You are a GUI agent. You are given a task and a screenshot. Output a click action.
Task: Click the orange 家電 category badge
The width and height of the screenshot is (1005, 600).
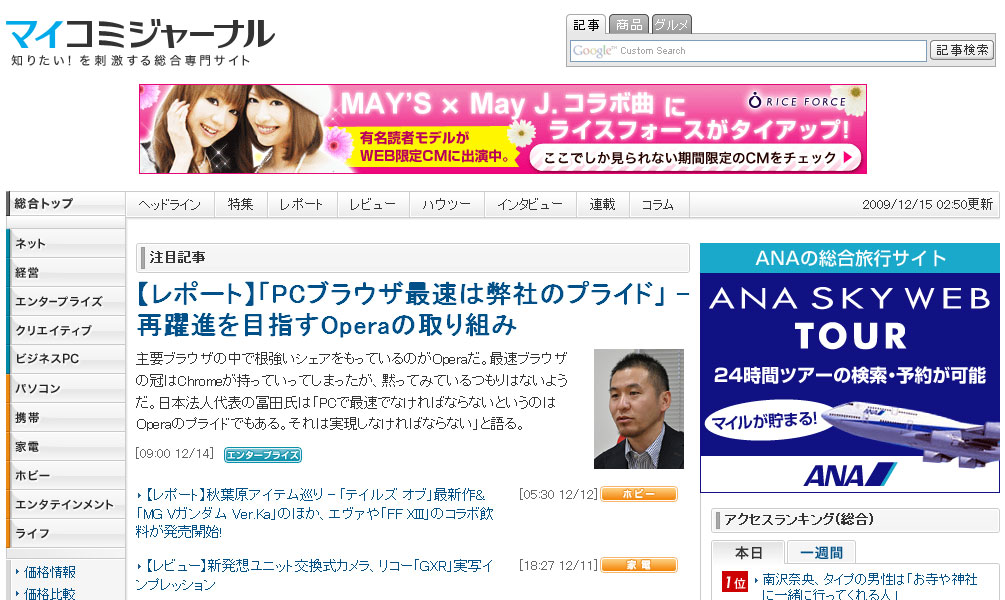638,566
